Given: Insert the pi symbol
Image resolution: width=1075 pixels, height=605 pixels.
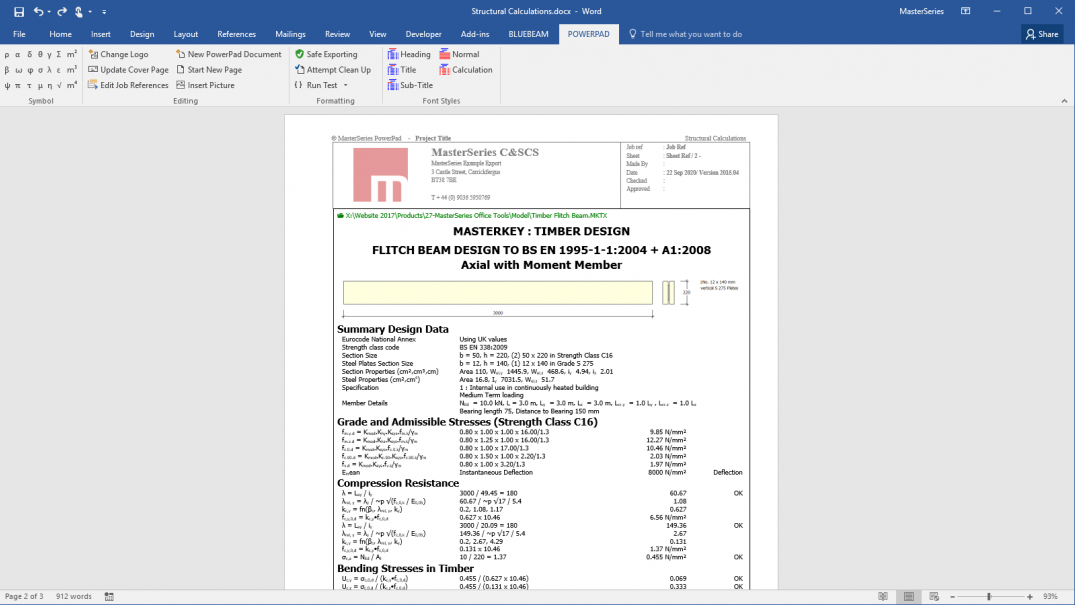Looking at the screenshot, I should 18,86.
